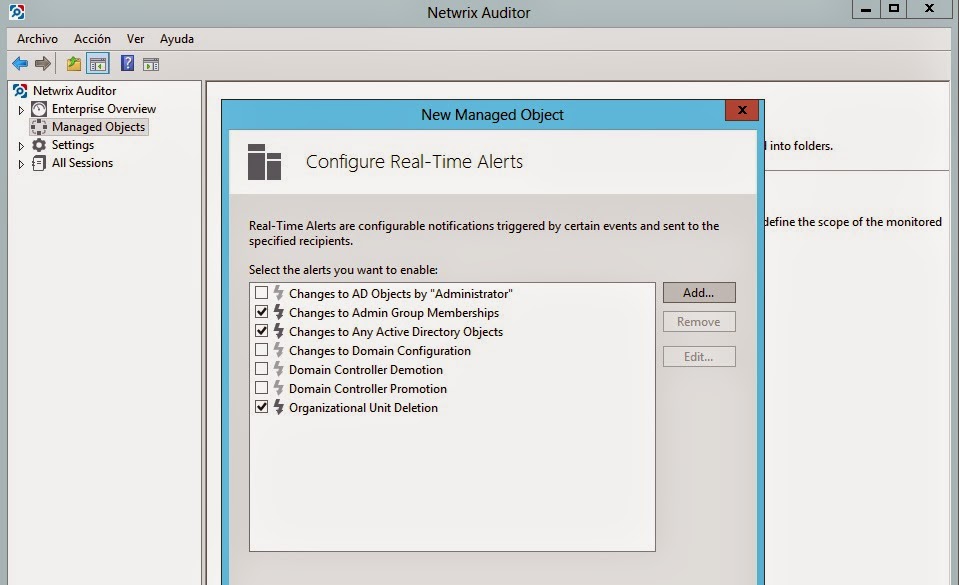Close the New Managed Object dialog
The width and height of the screenshot is (959, 585).
(x=741, y=111)
